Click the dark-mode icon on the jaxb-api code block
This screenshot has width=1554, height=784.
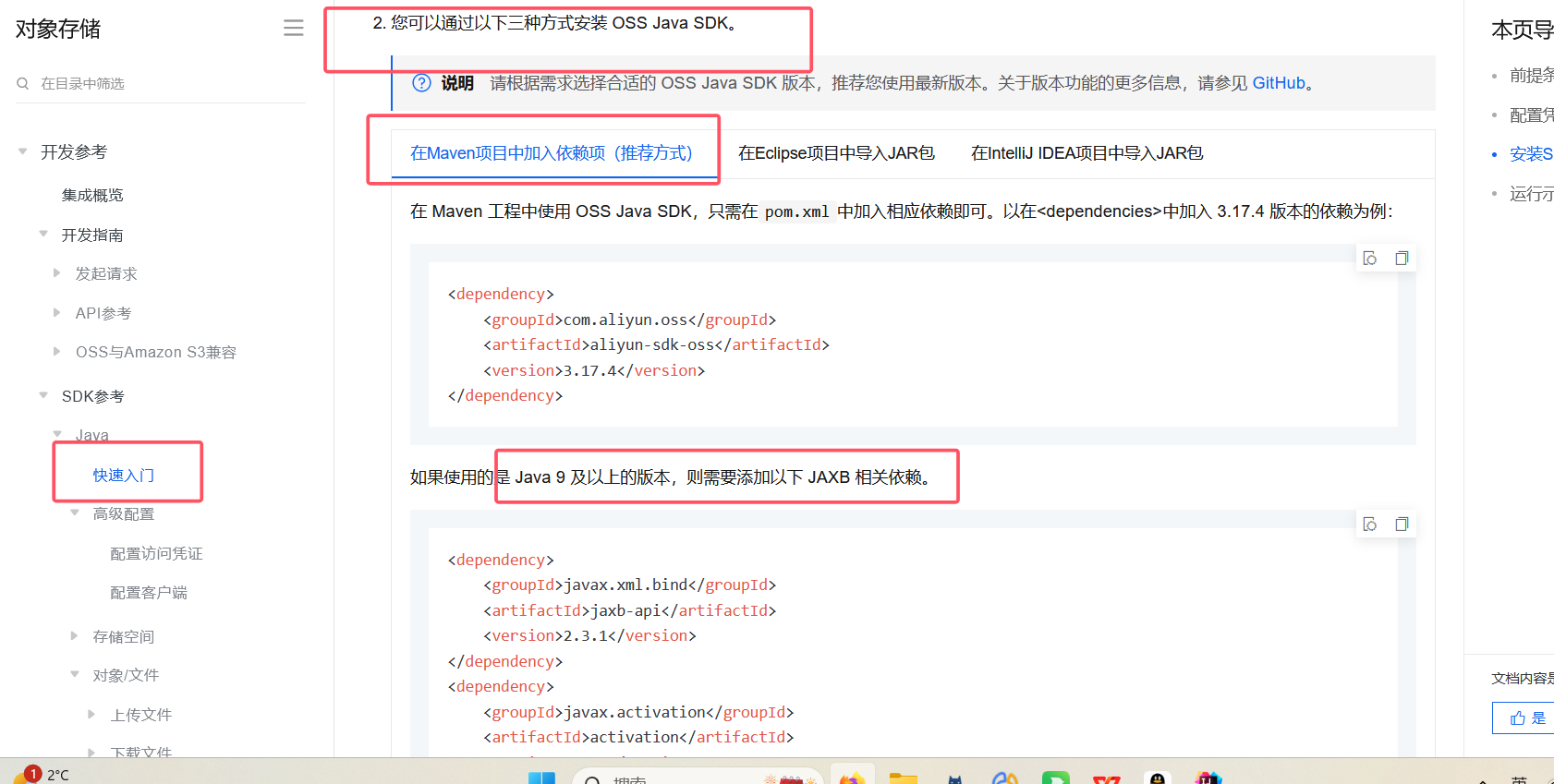tap(1370, 525)
